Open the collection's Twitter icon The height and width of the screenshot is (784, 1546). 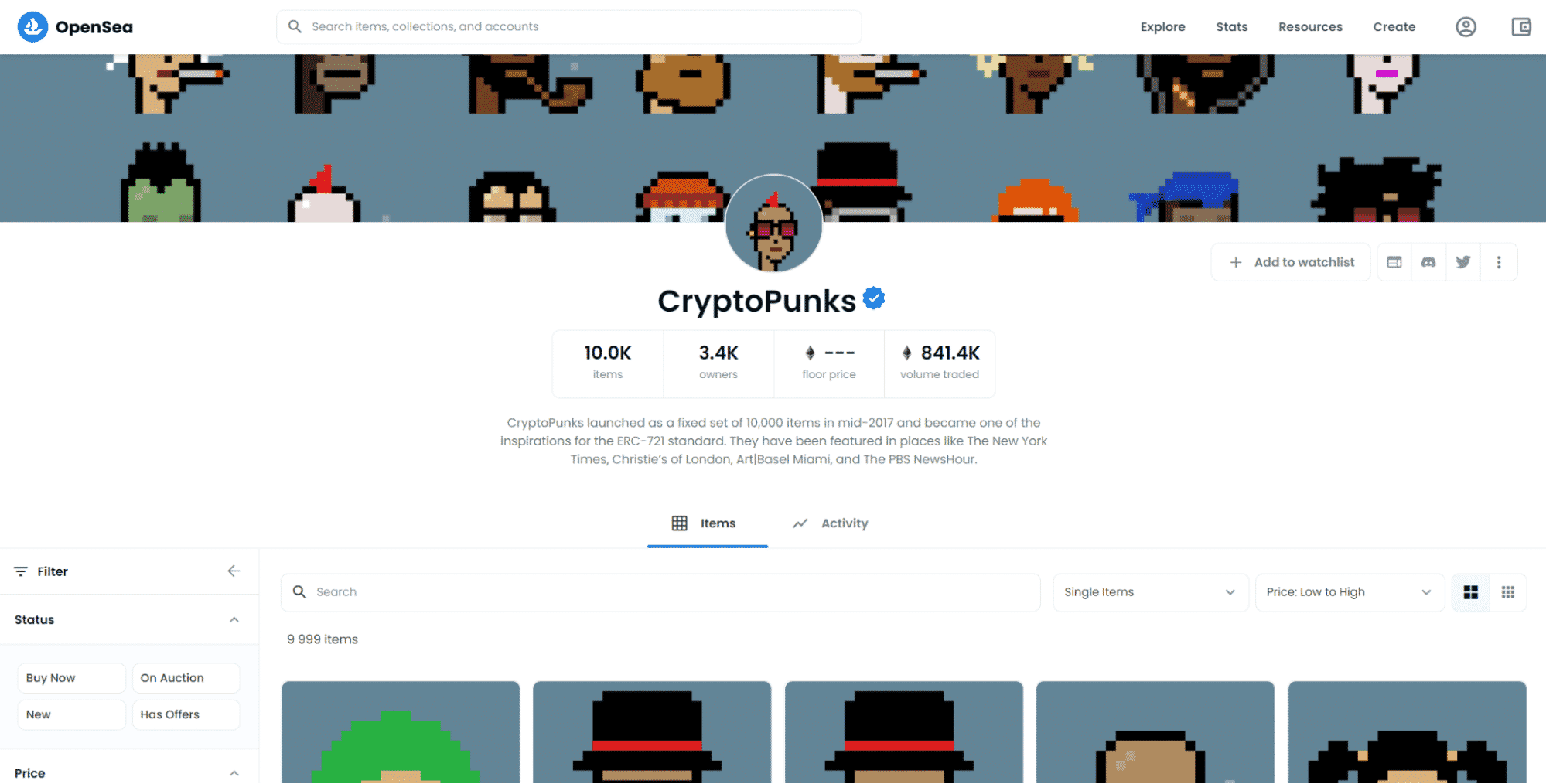[1463, 262]
